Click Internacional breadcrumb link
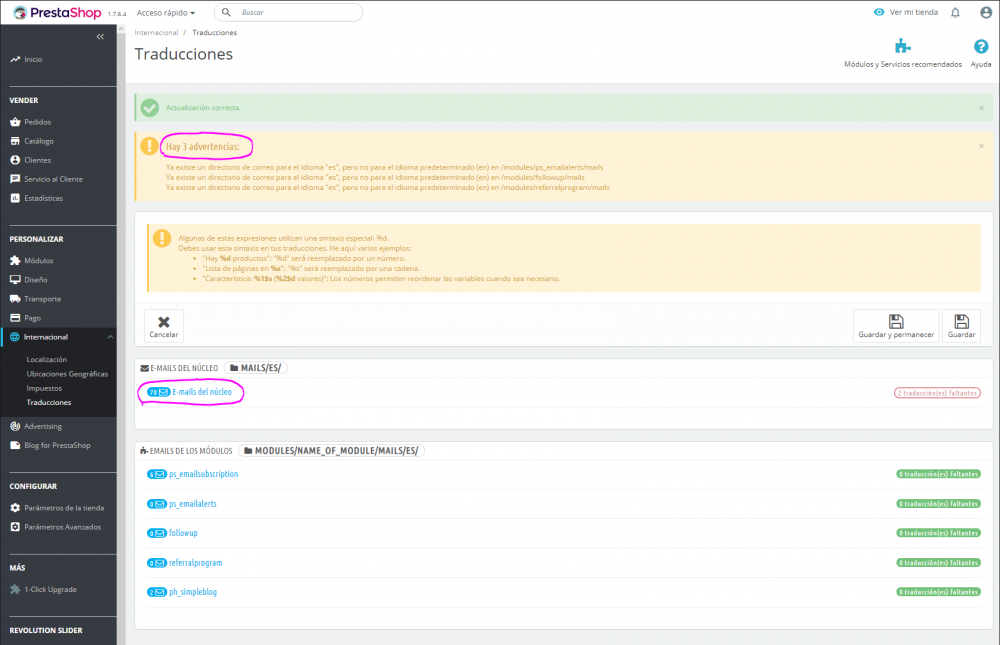This screenshot has height=645, width=1000. [x=156, y=33]
